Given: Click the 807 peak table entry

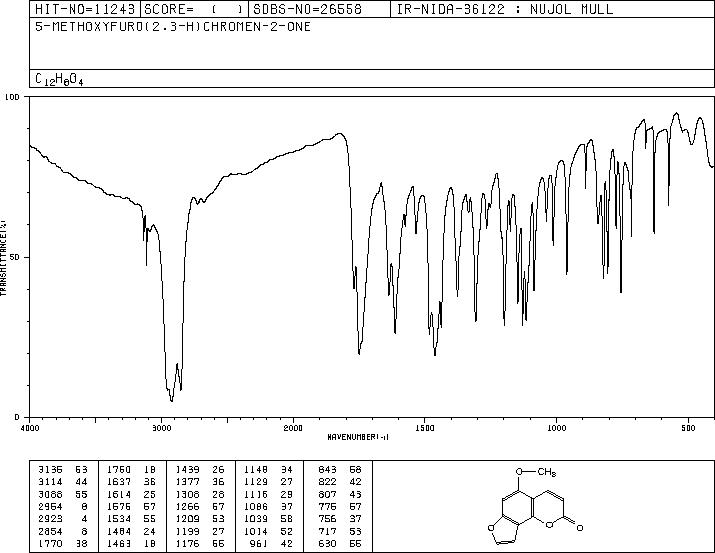Looking at the screenshot, I should (340, 494).
